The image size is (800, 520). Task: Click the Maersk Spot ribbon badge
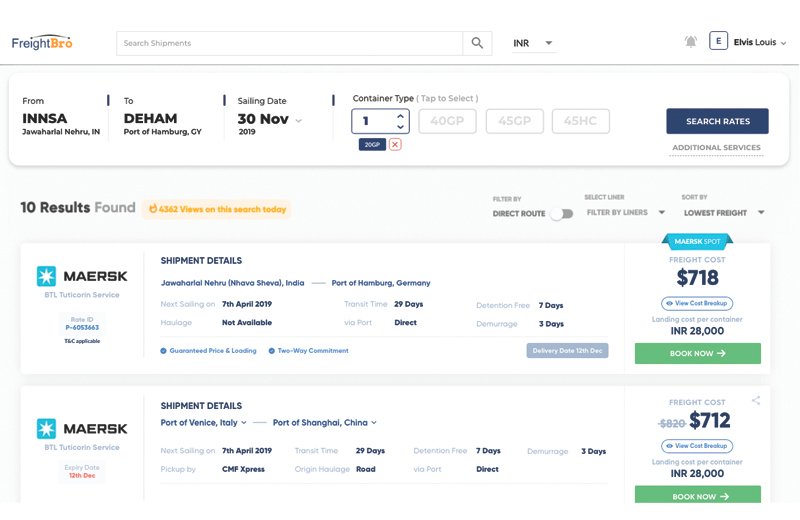697,241
